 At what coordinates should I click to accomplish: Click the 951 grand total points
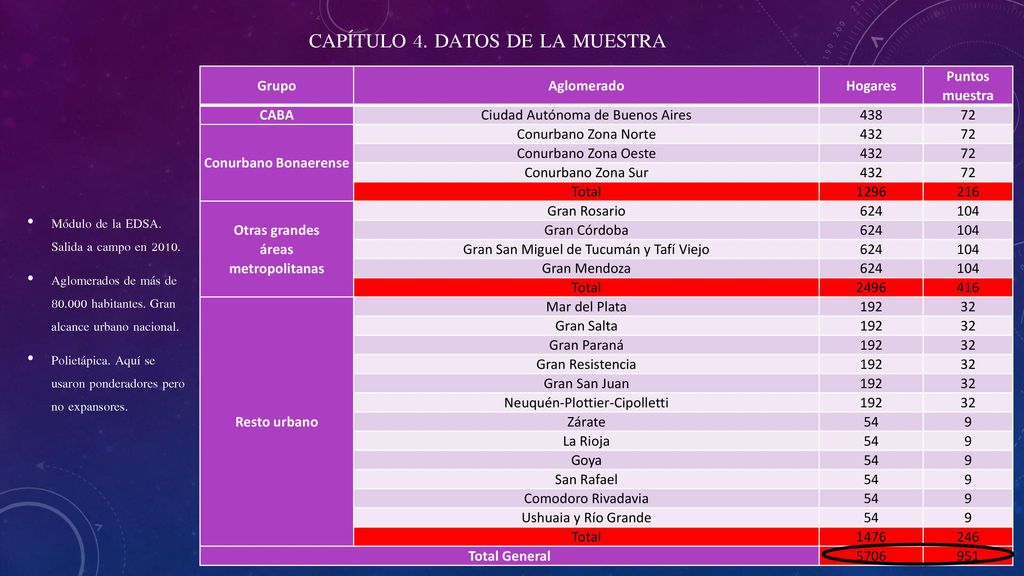click(967, 556)
